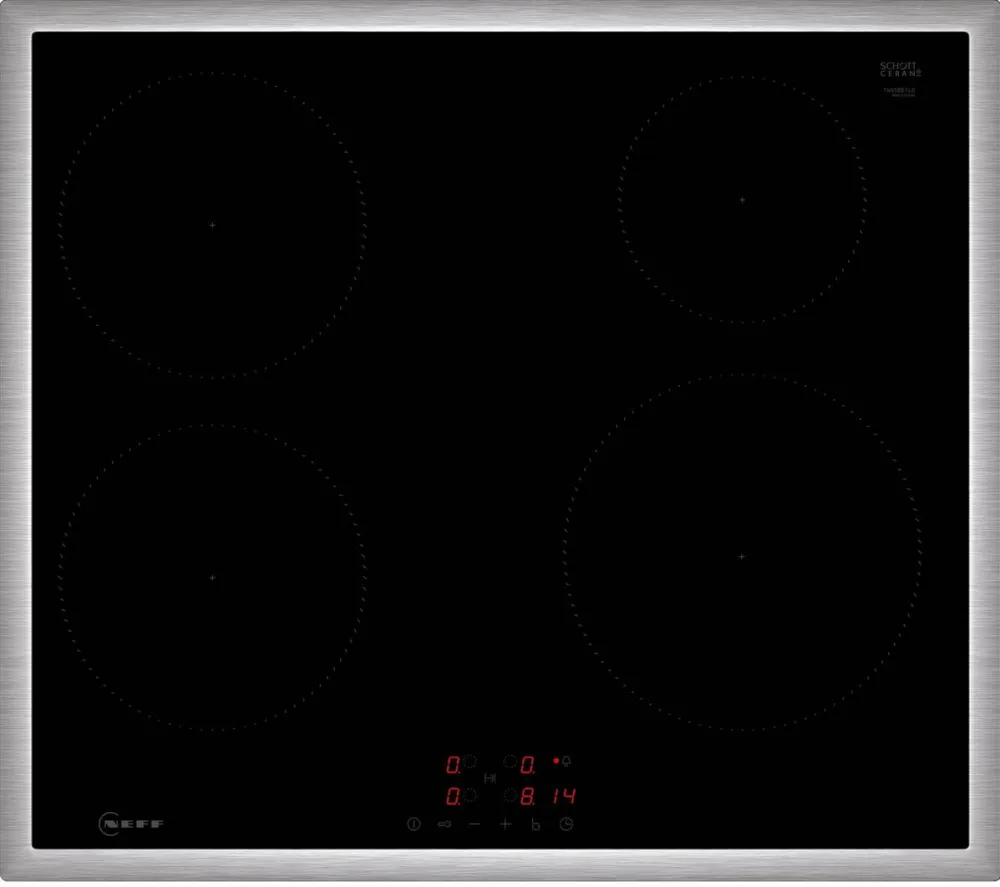Tap the red indicator dot beside bell
The width and height of the screenshot is (1000, 887).
click(555, 760)
